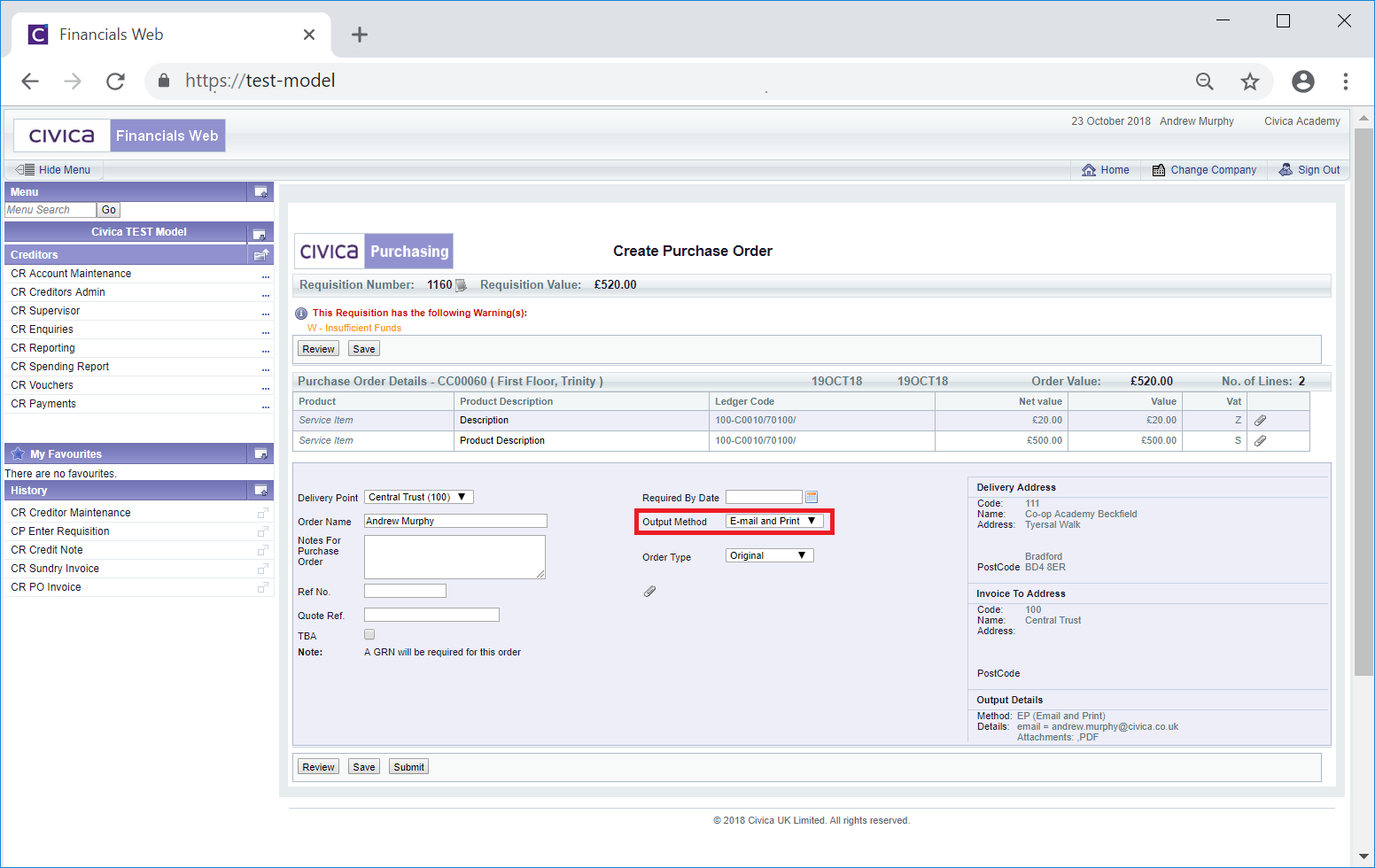The height and width of the screenshot is (868, 1375).
Task: Open the browser three-dot menu
Action: tap(1346, 81)
